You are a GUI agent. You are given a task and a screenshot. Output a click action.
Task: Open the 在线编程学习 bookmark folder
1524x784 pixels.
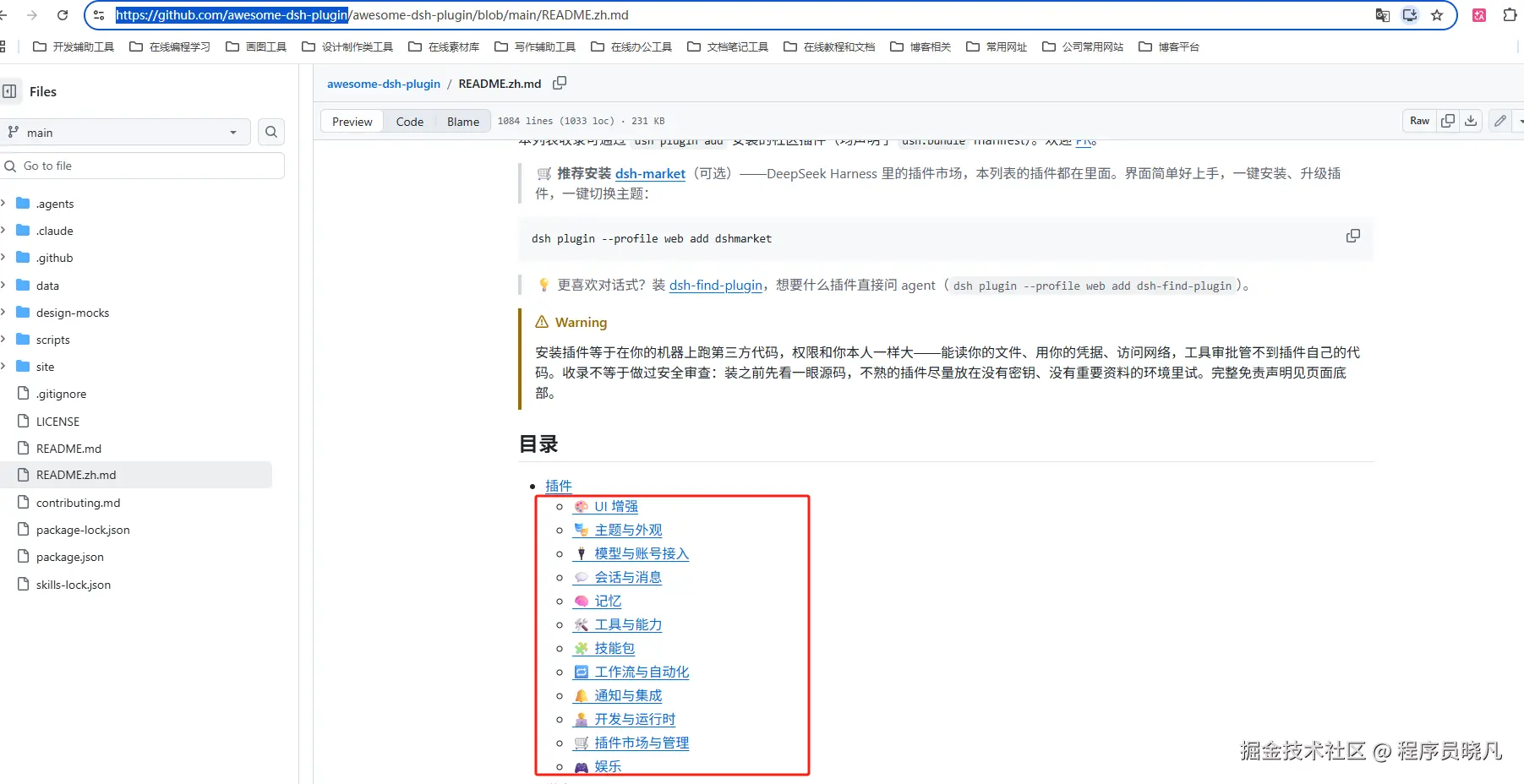pos(170,46)
